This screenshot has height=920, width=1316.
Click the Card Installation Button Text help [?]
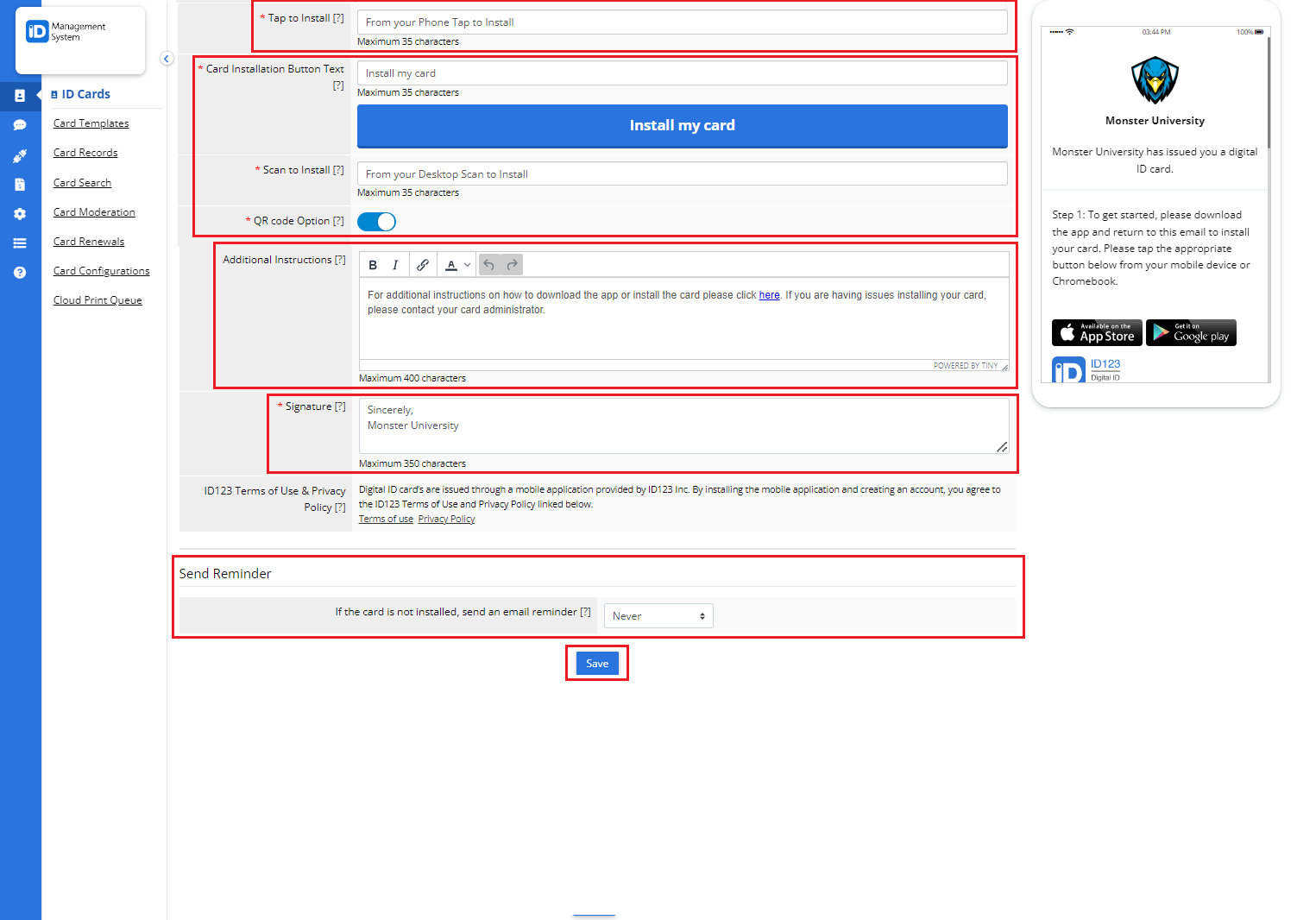(x=338, y=85)
